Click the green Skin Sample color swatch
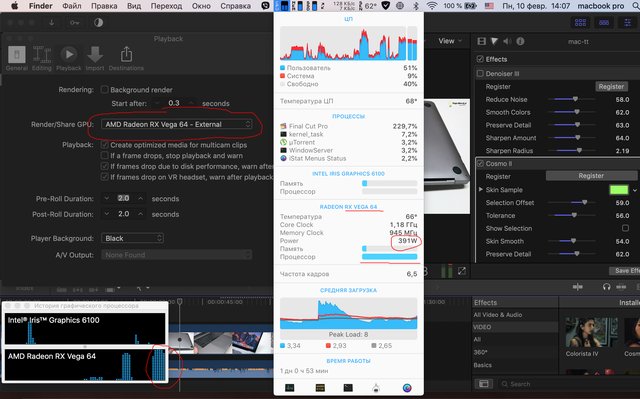Screen dimensions: 640x399 click(x=618, y=190)
